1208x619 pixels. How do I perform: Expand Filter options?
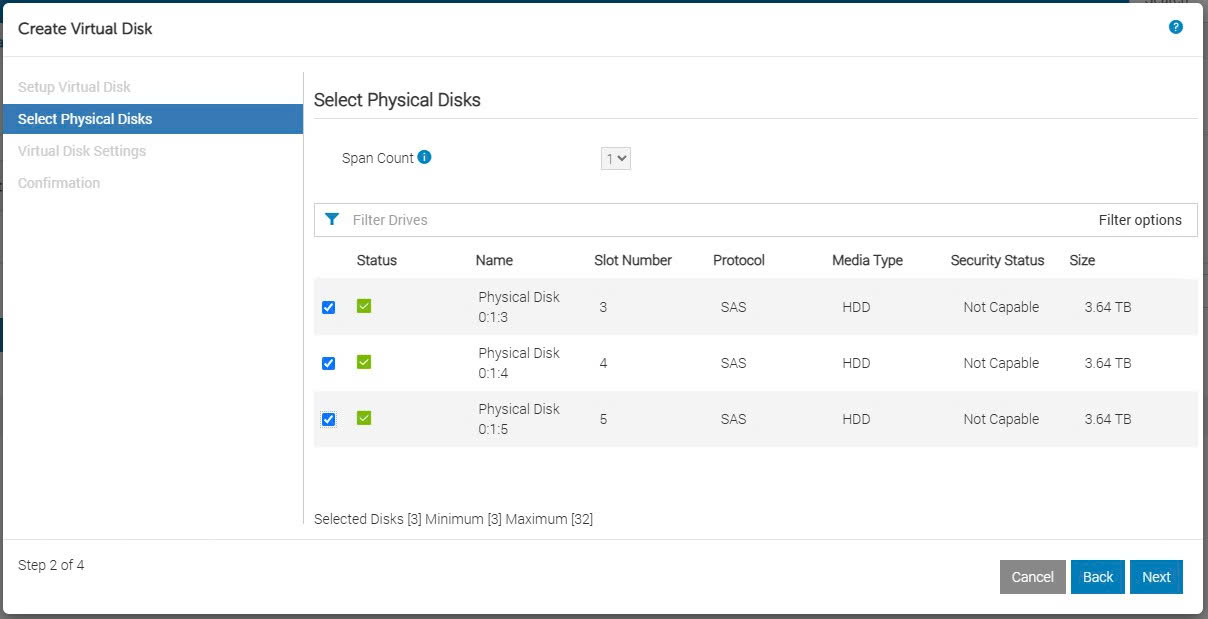(1139, 220)
